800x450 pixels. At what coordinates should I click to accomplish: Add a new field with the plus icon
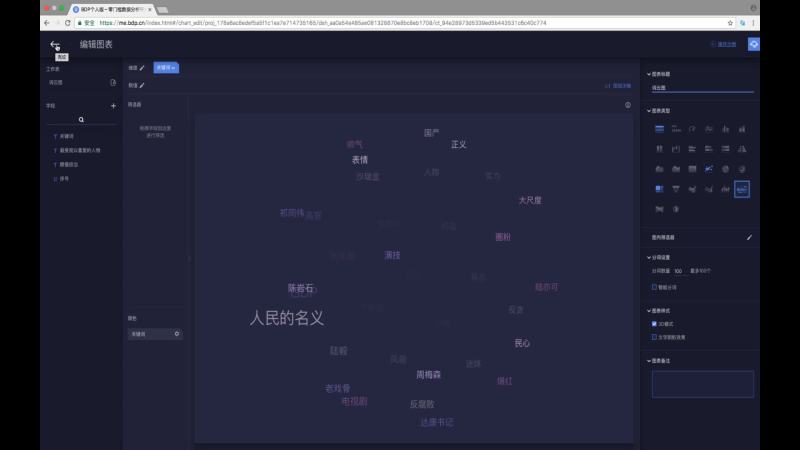click(x=113, y=106)
